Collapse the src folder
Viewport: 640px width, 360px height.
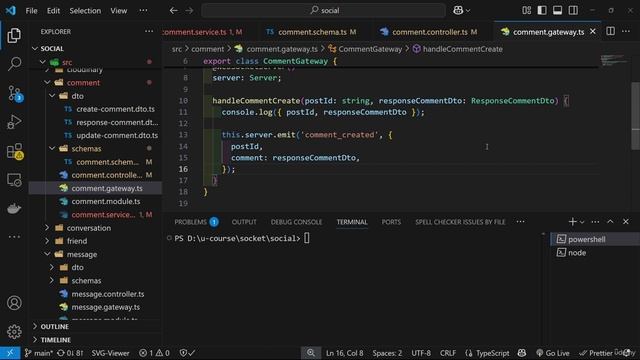43,62
